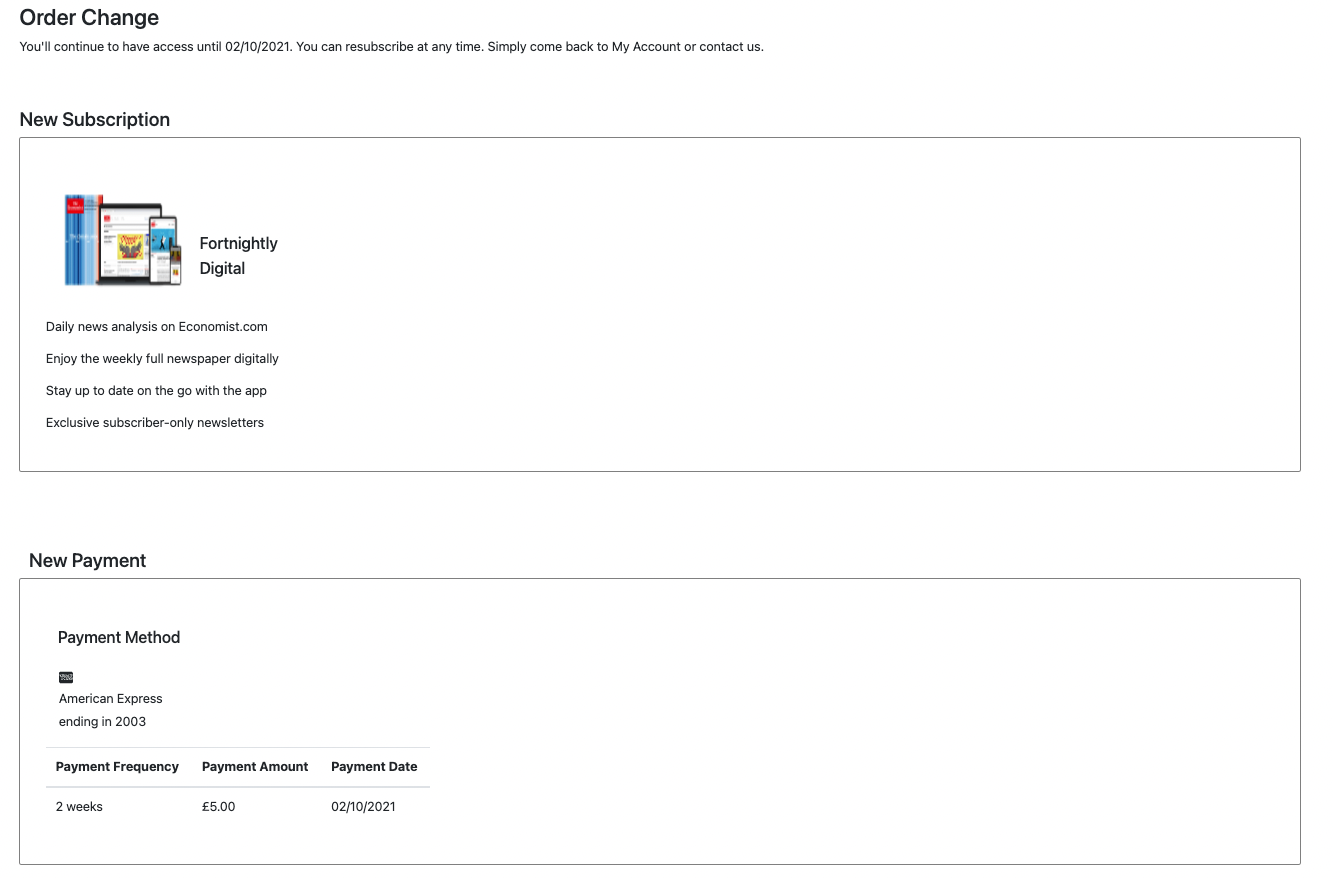Click the Economist subscription product image
This screenshot has height=878, width=1333.
tap(122, 240)
